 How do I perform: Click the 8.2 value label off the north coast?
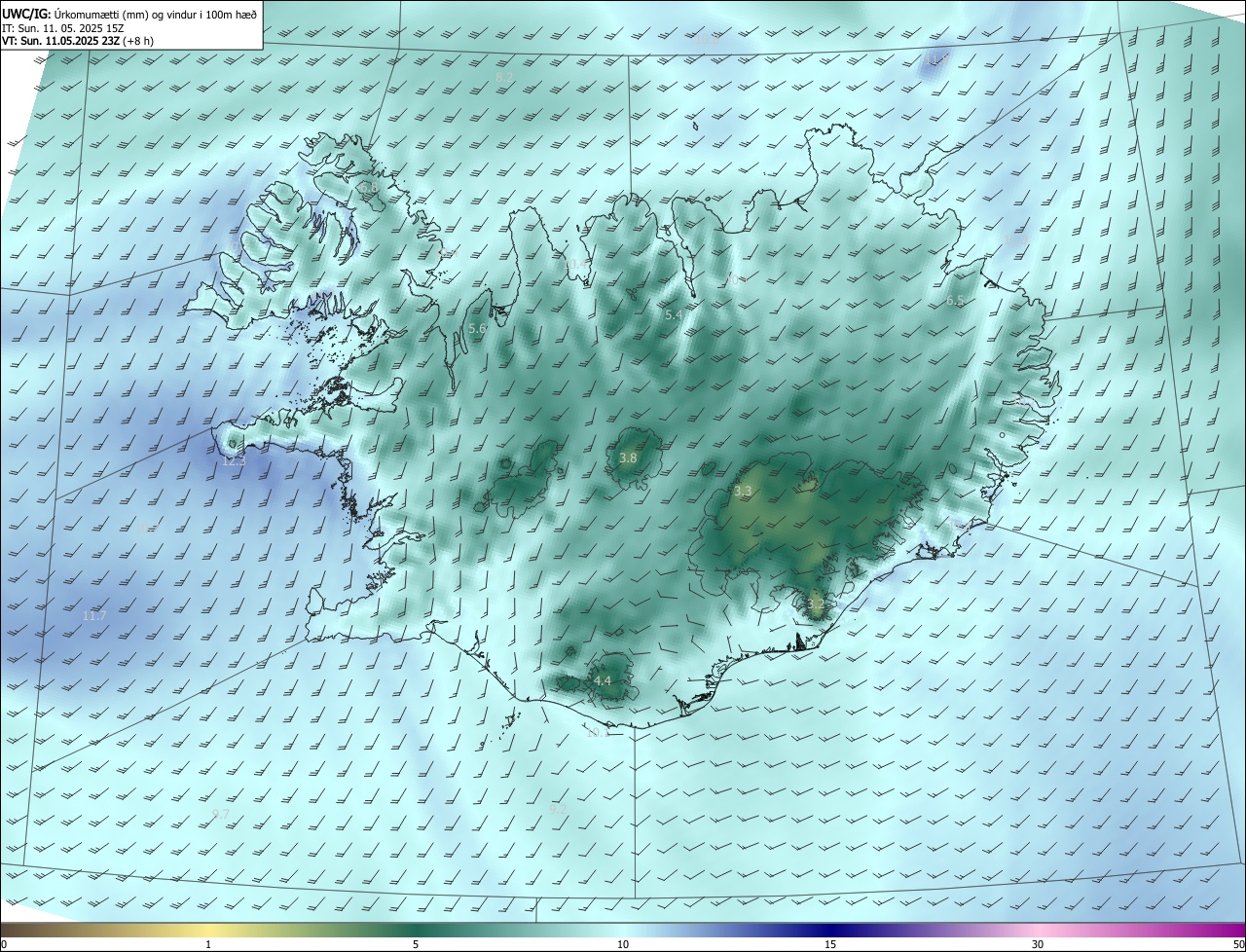coord(504,76)
